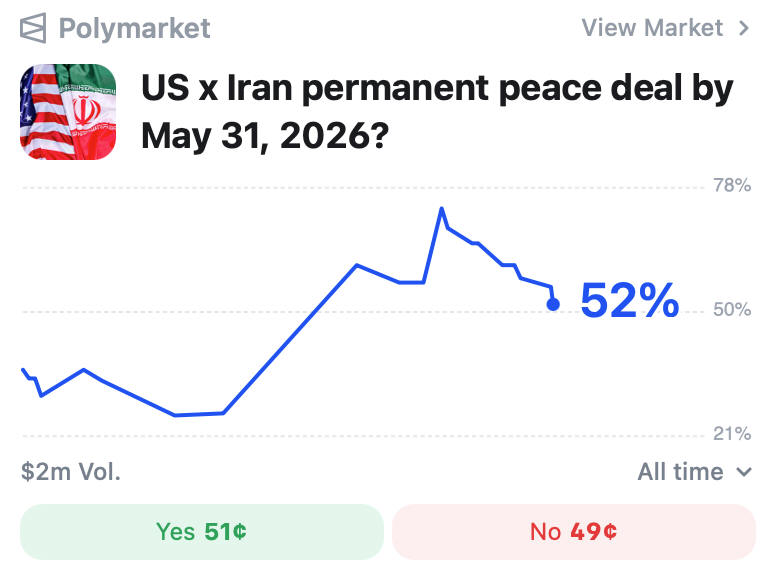Click the highest peak of the chart line
The image size is (776, 582).
(x=441, y=209)
